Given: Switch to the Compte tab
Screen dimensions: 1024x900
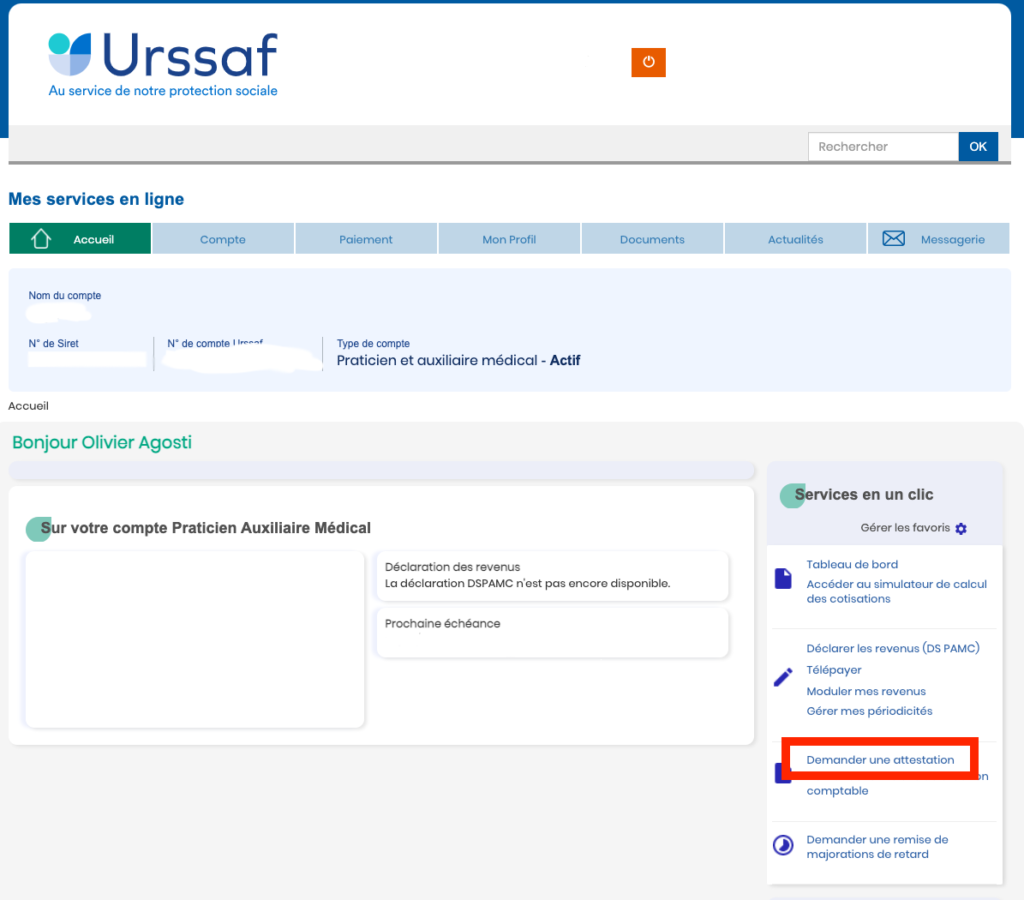Looking at the screenshot, I should 223,238.
